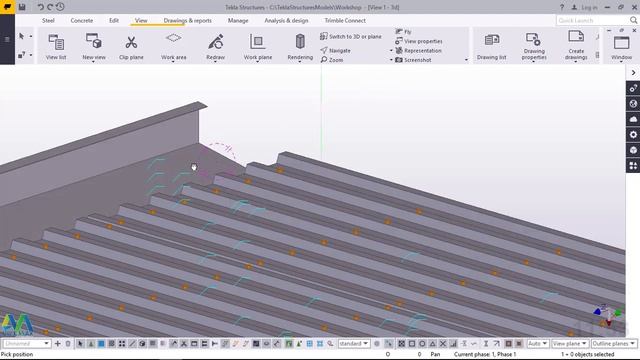Click into the Quick Launch search field
Image resolution: width=640 pixels, height=360 pixels.
tap(592, 20)
